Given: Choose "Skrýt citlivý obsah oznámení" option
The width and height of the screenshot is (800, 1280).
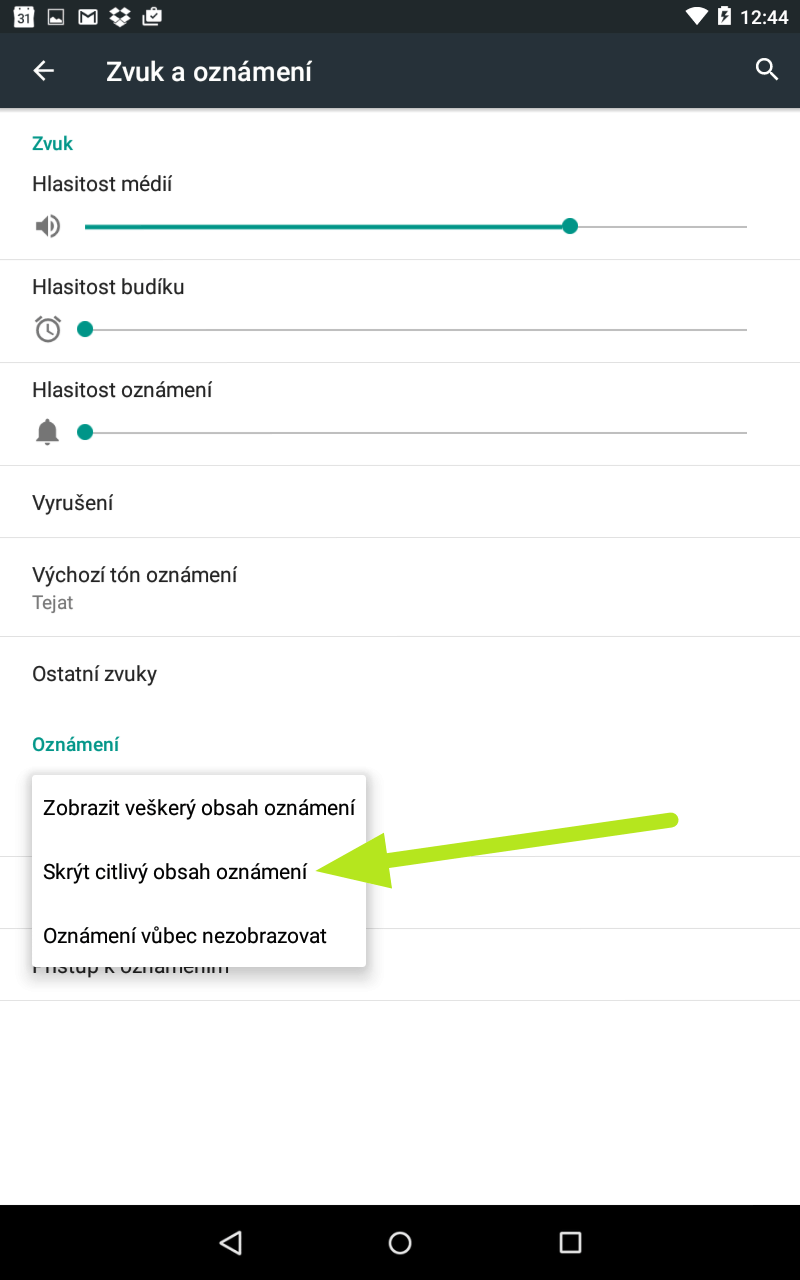Looking at the screenshot, I should tap(176, 872).
